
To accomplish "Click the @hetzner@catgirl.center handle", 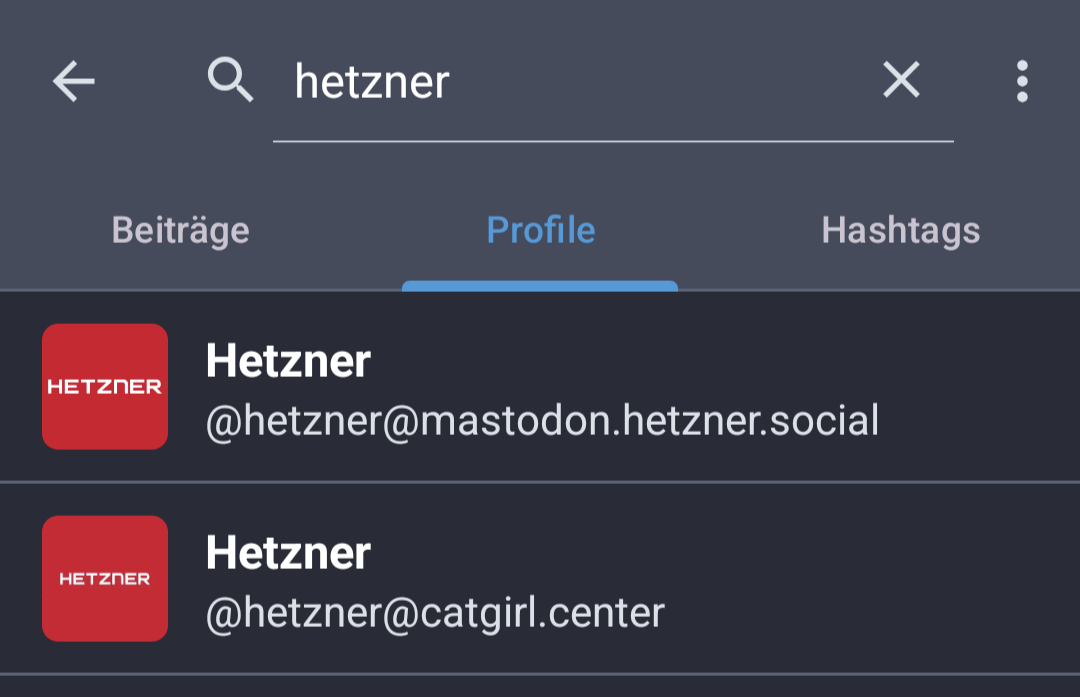I will (x=435, y=613).
